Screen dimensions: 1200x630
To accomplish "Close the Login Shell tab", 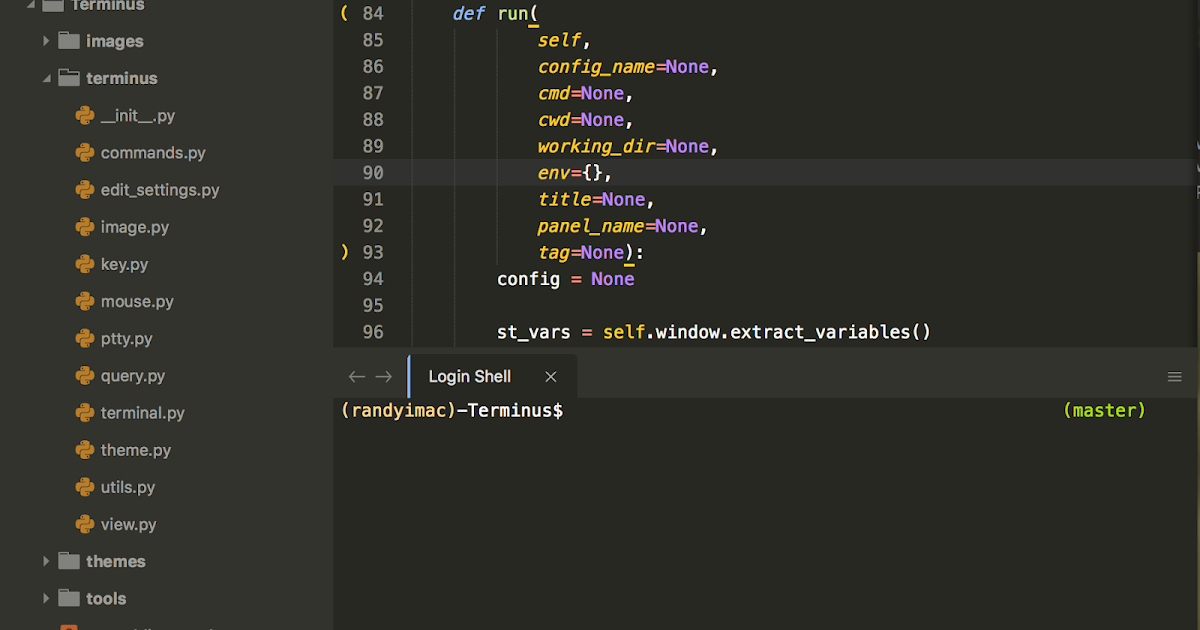I will pos(551,377).
